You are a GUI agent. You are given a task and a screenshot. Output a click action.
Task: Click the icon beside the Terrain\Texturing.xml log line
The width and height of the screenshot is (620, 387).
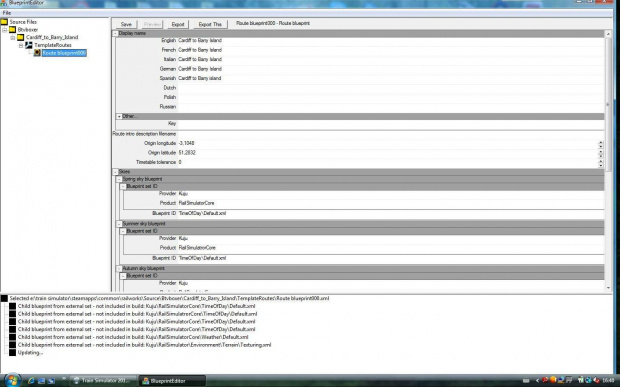13,345
